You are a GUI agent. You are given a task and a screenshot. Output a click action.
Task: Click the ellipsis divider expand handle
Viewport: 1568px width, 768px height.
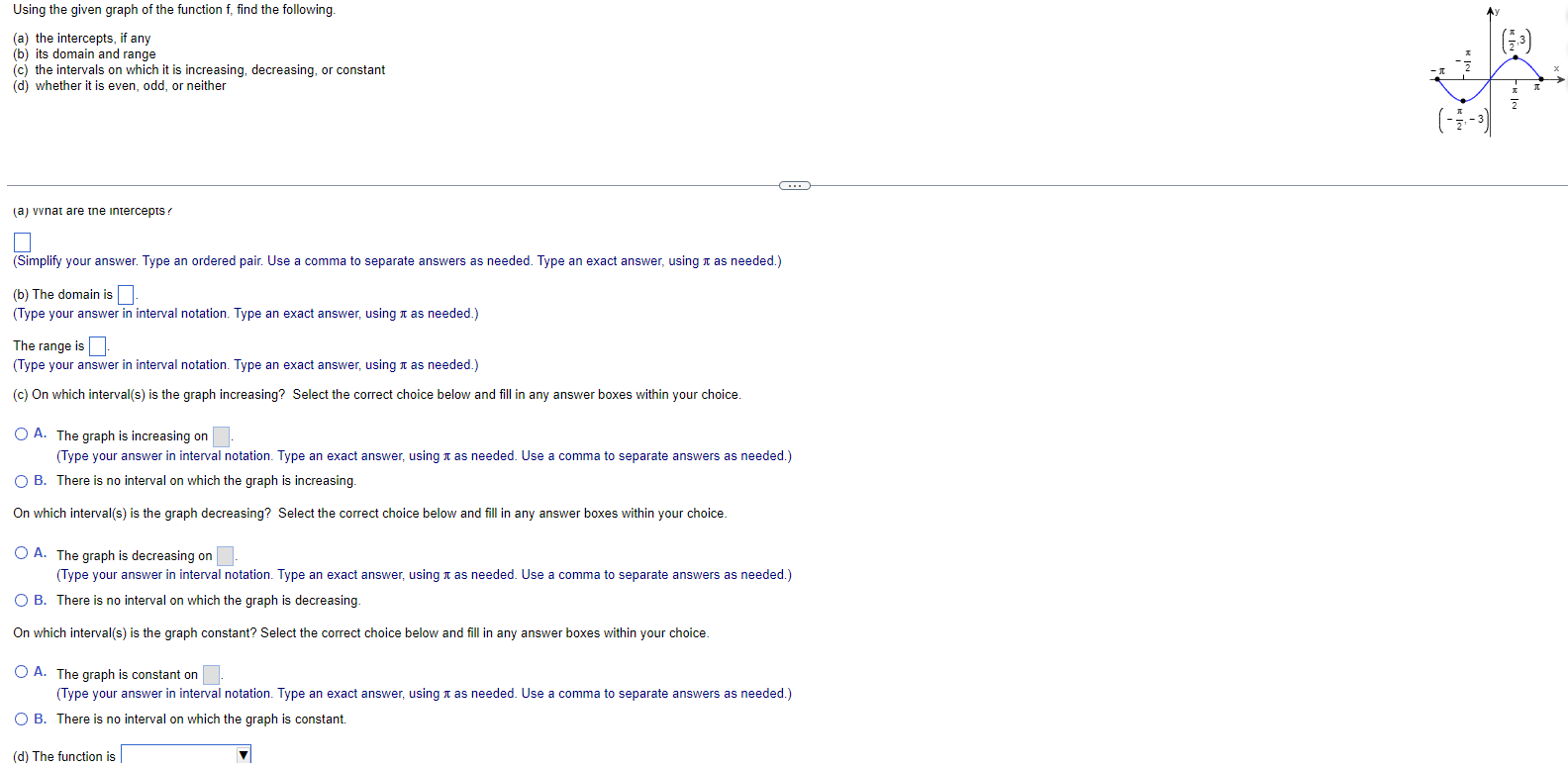(795, 185)
